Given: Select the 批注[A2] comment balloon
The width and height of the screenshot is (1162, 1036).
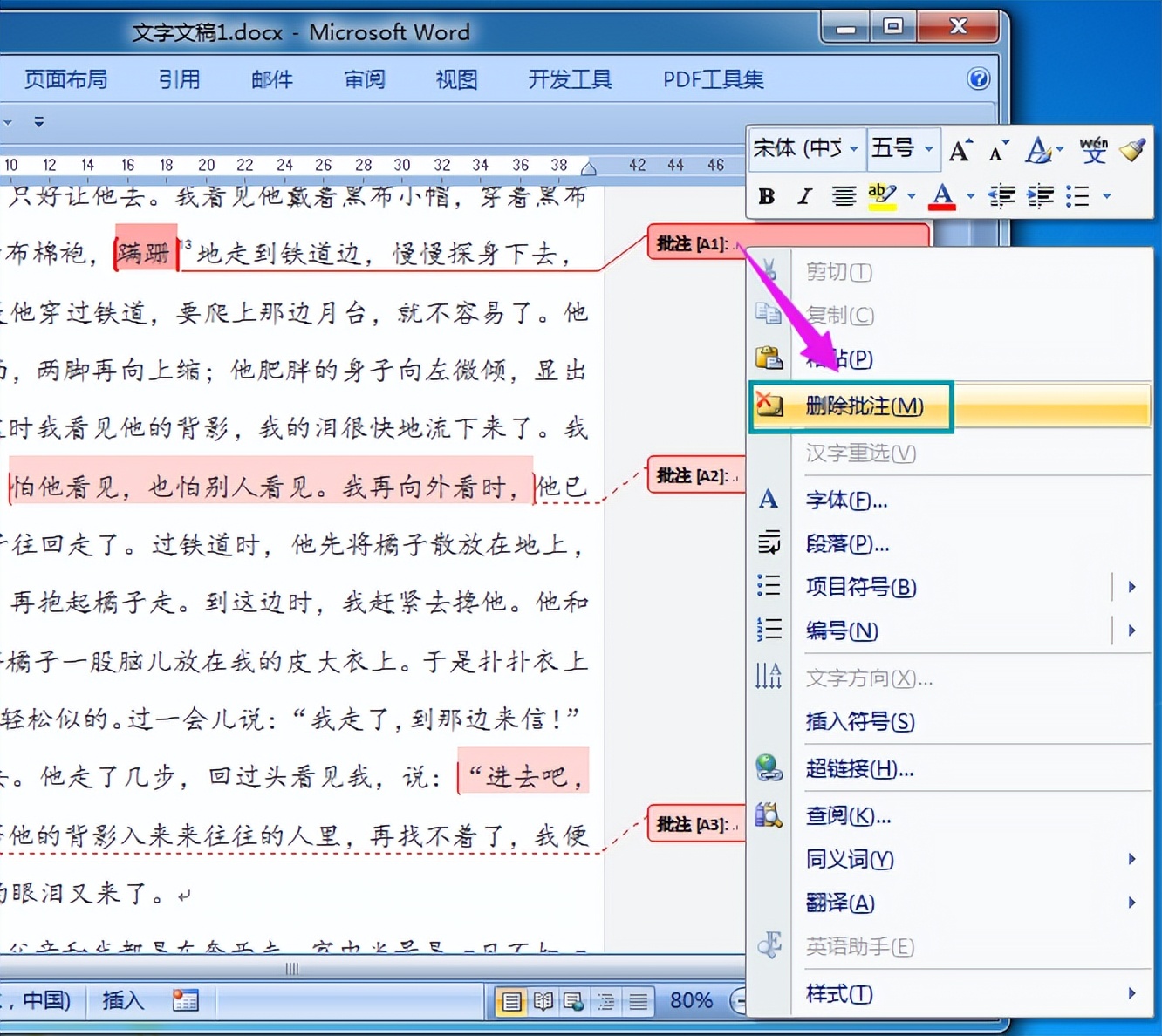Looking at the screenshot, I should click(695, 474).
